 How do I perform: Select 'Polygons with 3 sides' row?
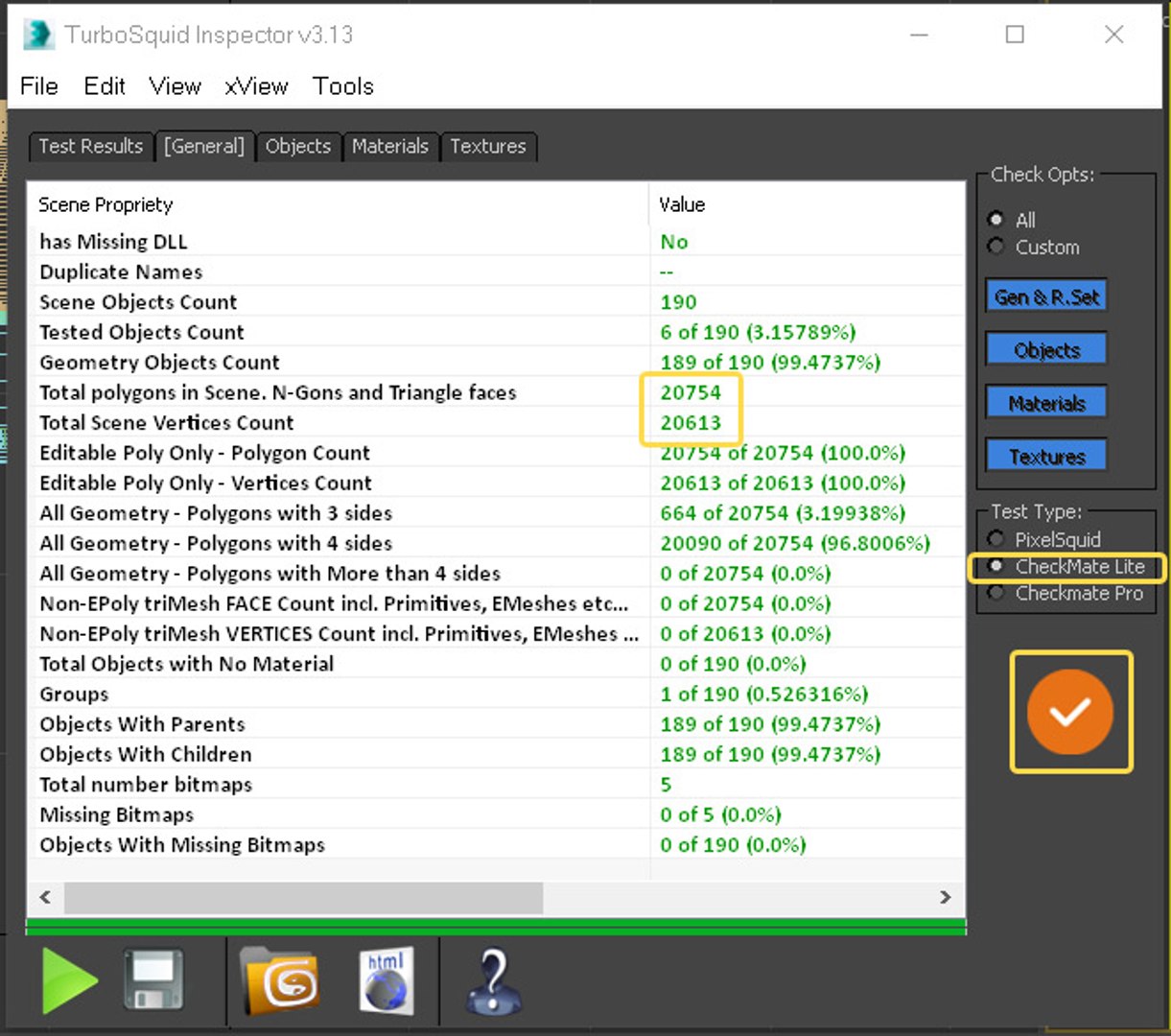(496, 513)
